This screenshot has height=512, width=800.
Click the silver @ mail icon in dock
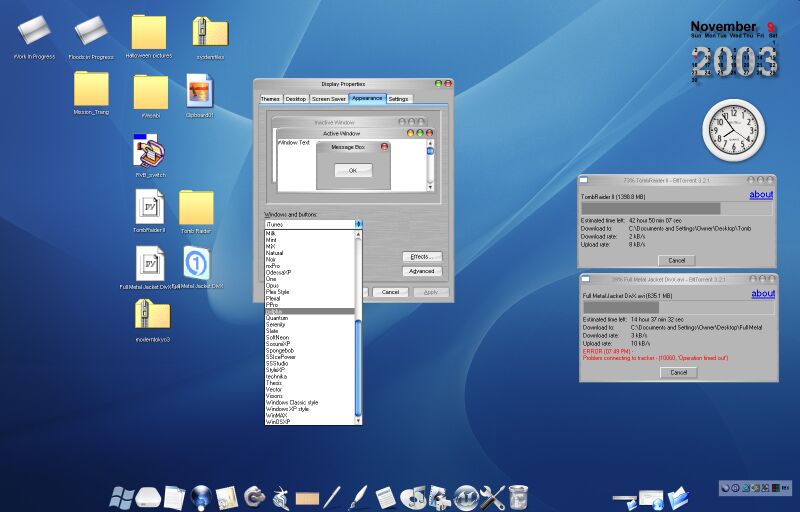254,496
